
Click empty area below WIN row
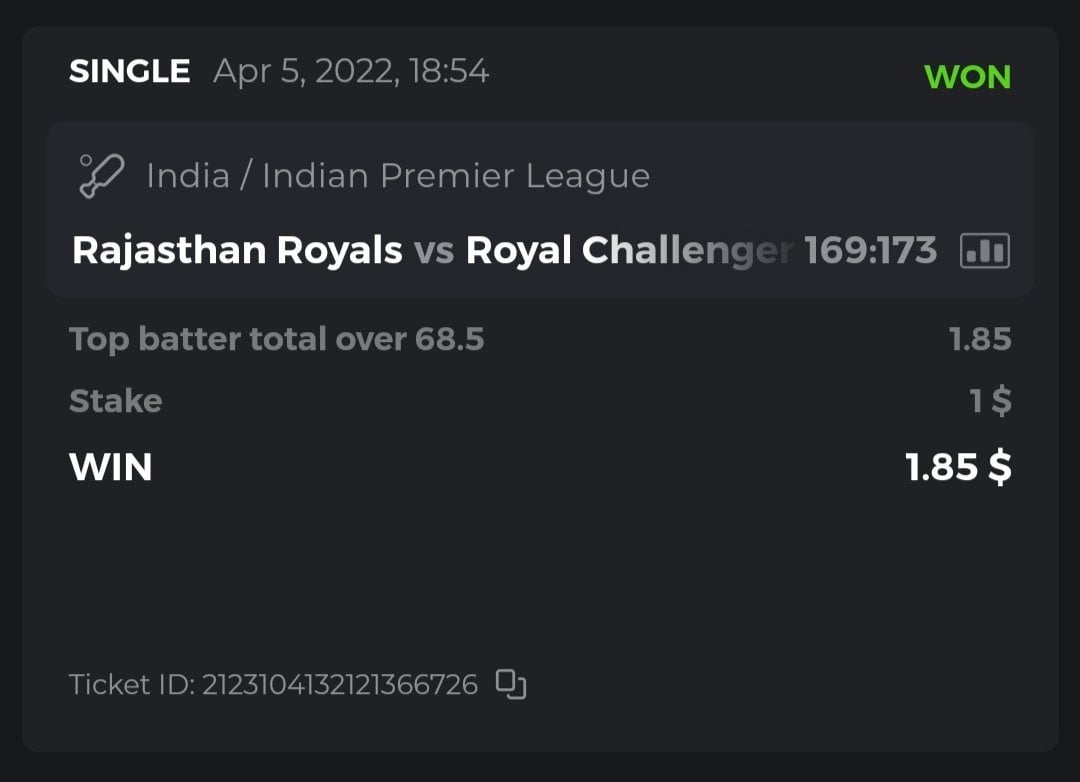point(540,570)
